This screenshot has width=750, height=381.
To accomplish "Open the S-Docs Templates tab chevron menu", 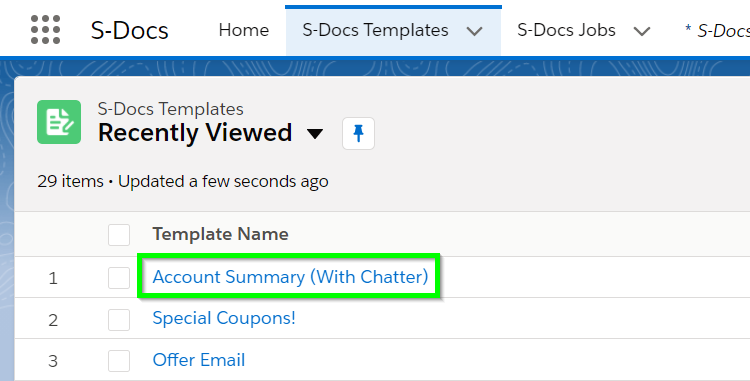I will pyautogui.click(x=474, y=31).
